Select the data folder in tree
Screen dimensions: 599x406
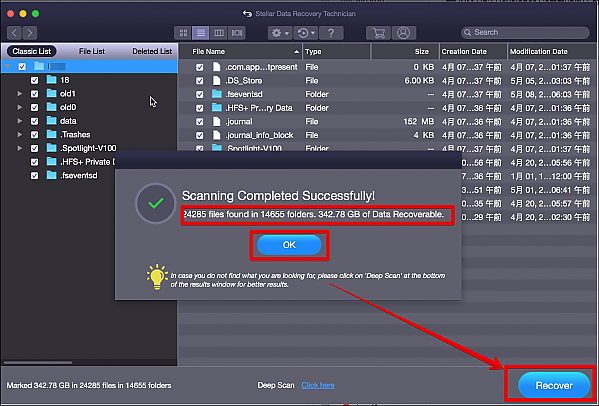pyautogui.click(x=68, y=121)
